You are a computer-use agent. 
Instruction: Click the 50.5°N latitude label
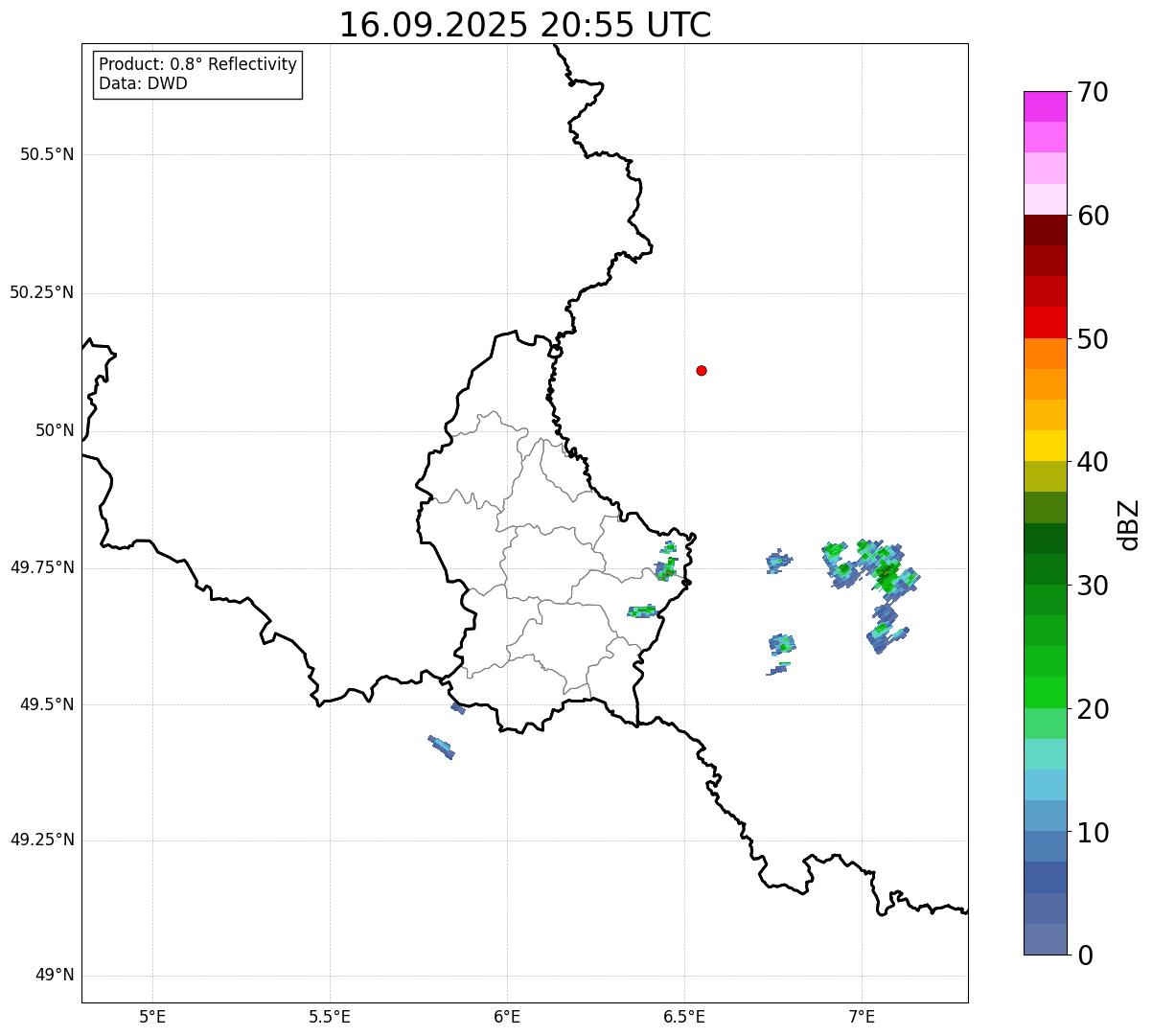[x=47, y=154]
